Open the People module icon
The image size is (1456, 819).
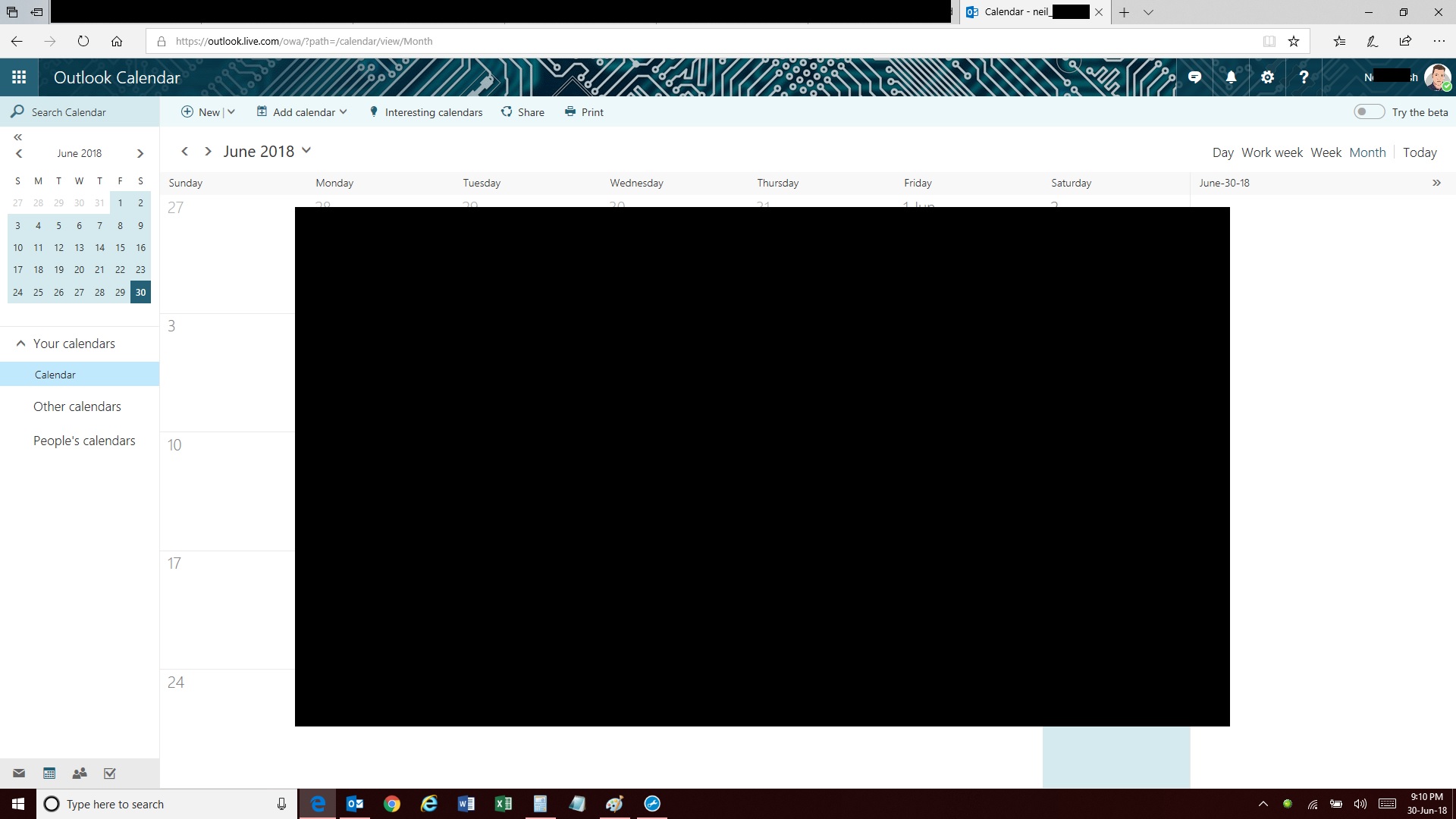coord(80,773)
